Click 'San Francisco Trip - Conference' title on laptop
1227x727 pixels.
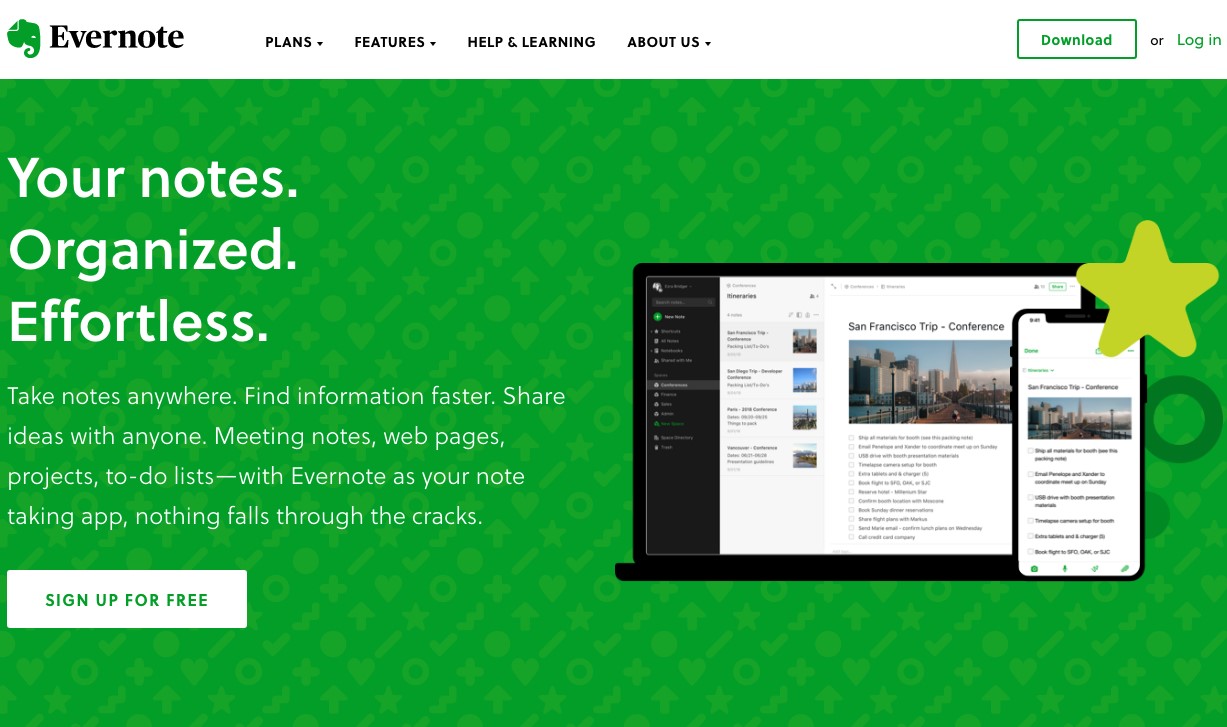coord(926,326)
